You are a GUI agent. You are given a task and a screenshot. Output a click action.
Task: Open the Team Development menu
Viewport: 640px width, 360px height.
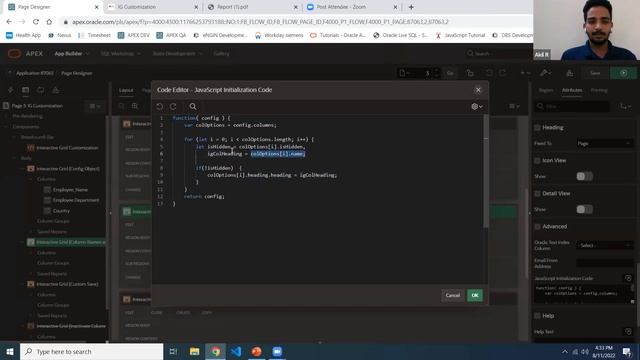tap(177, 53)
